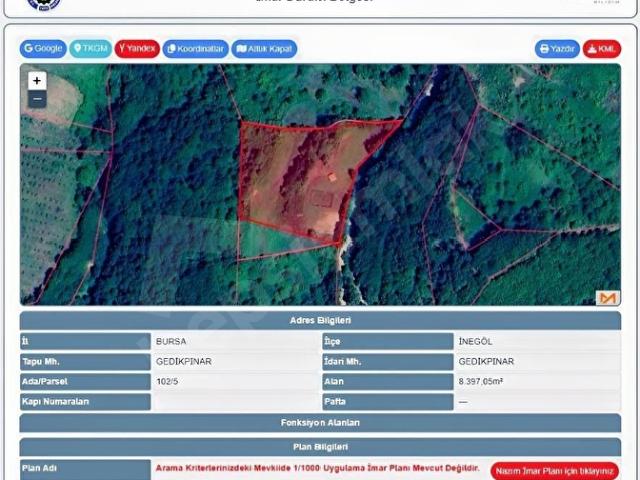
Task: Click the Adres Bilgileri section header
Action: 320,320
